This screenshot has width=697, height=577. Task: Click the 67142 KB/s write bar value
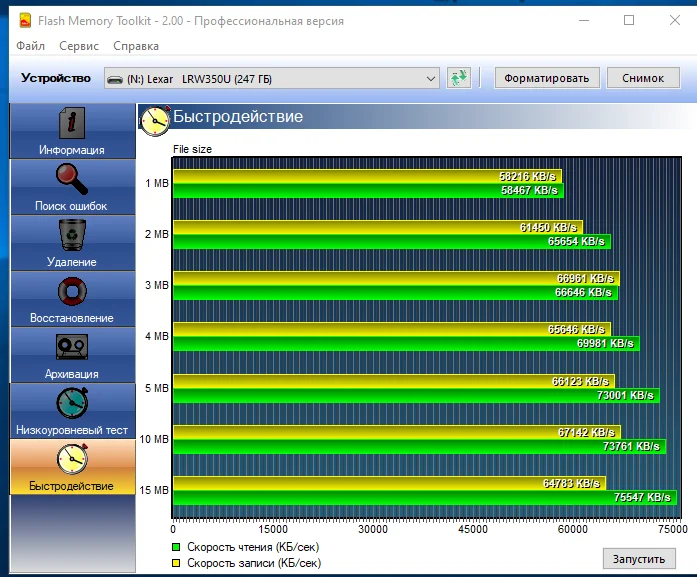pyautogui.click(x=586, y=433)
